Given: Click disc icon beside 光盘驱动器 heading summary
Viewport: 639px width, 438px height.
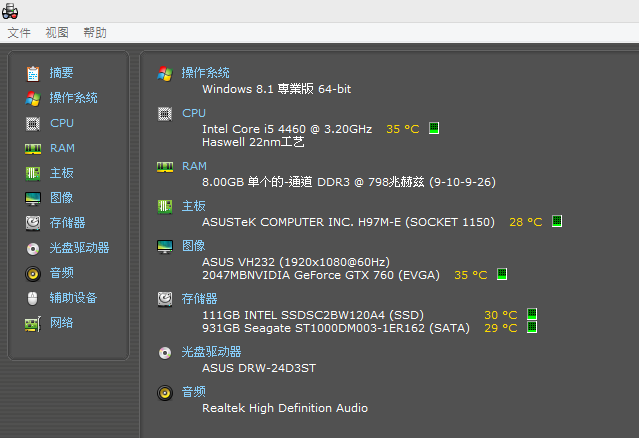Looking at the screenshot, I should 165,353.
